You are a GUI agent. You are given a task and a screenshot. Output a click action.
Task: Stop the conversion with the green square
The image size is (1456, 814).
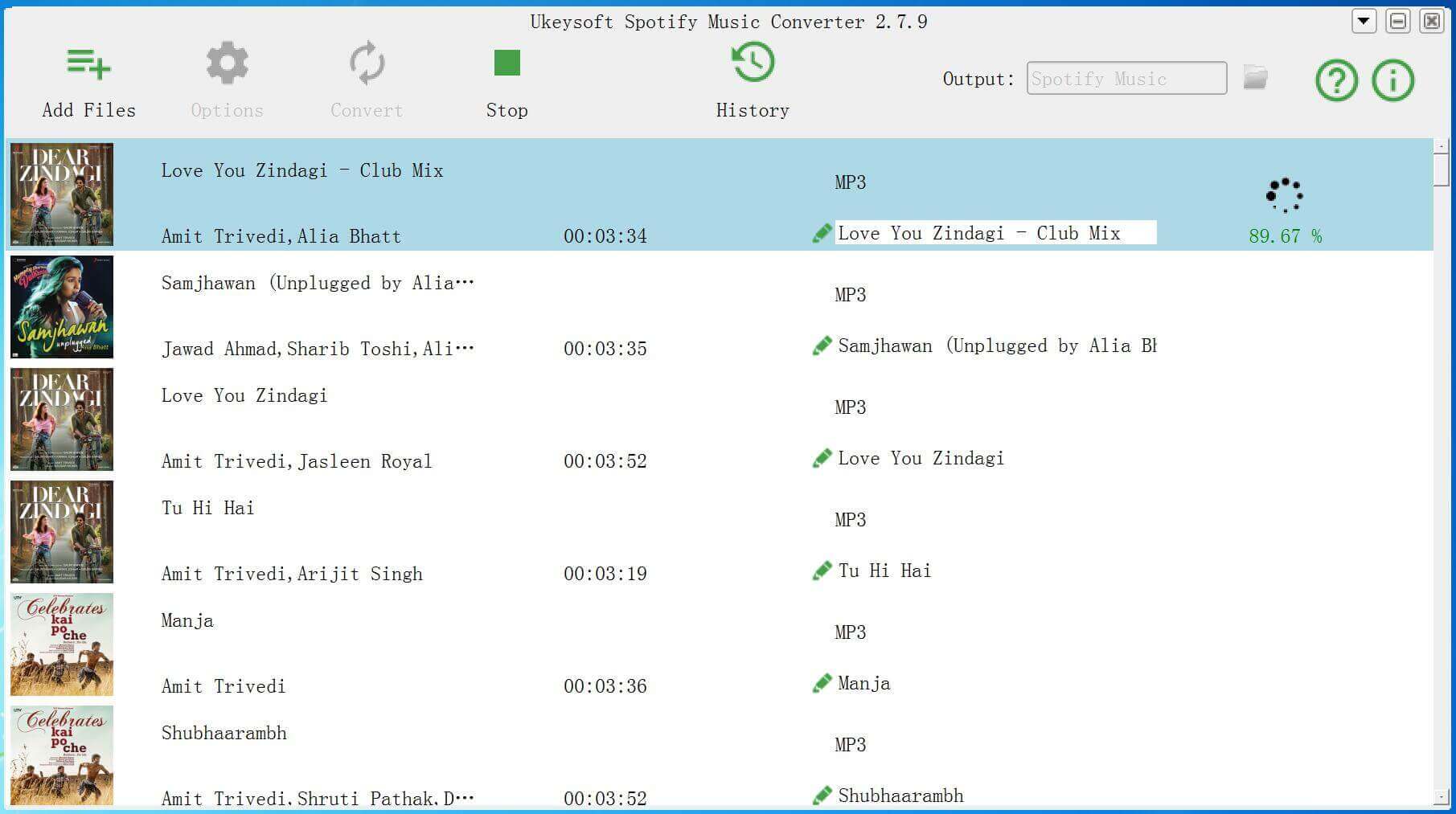[507, 63]
